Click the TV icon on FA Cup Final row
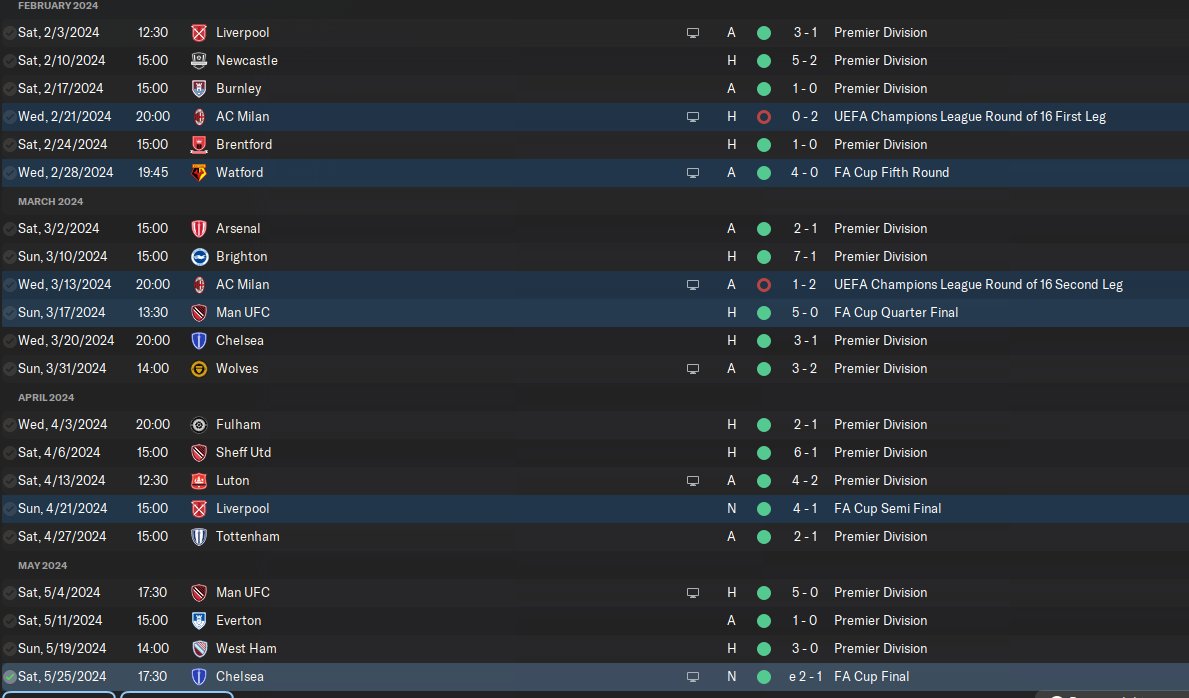This screenshot has height=698, width=1189. (692, 677)
